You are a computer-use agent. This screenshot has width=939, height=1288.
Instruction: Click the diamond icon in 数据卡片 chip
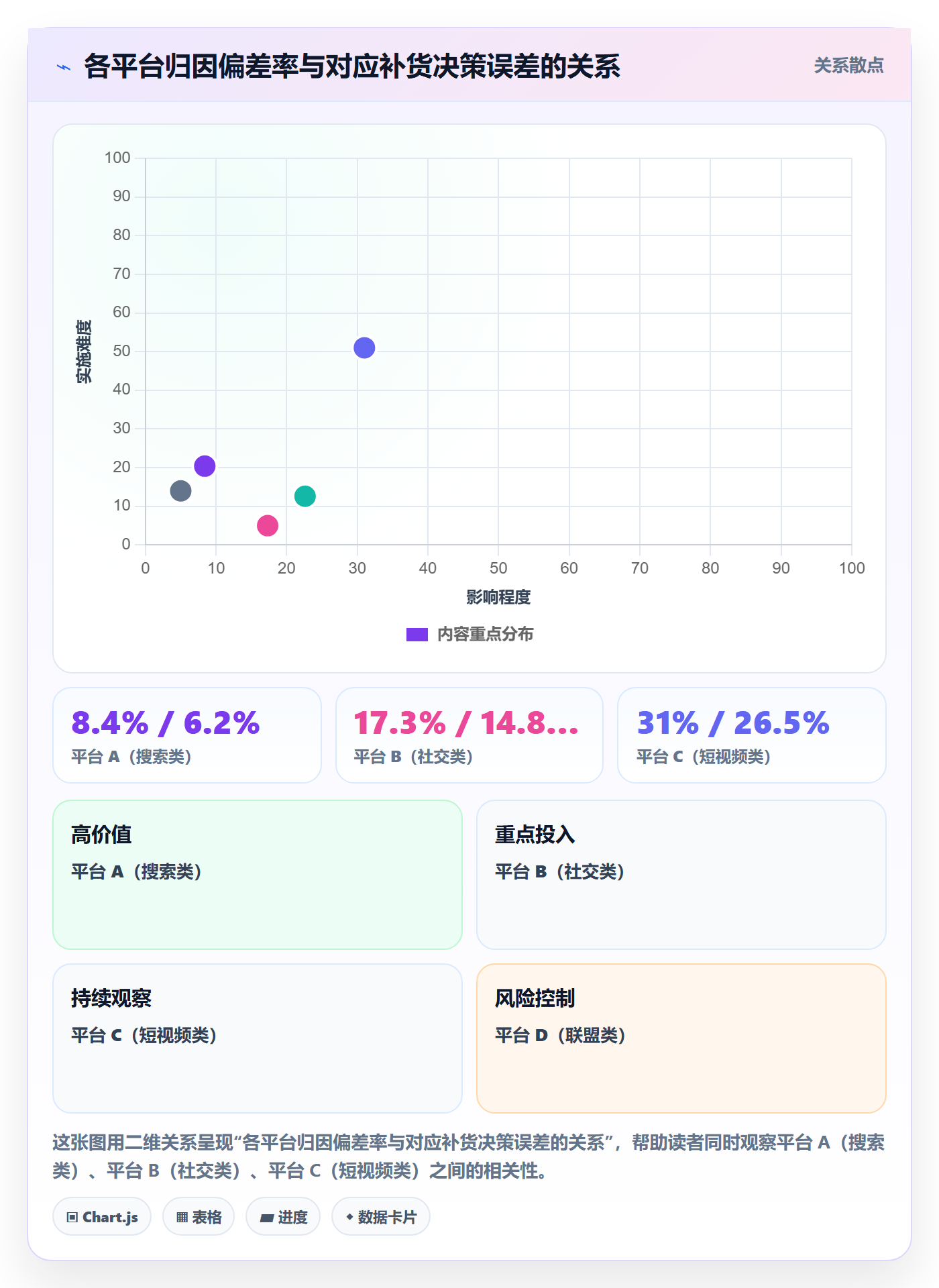[x=349, y=1216]
